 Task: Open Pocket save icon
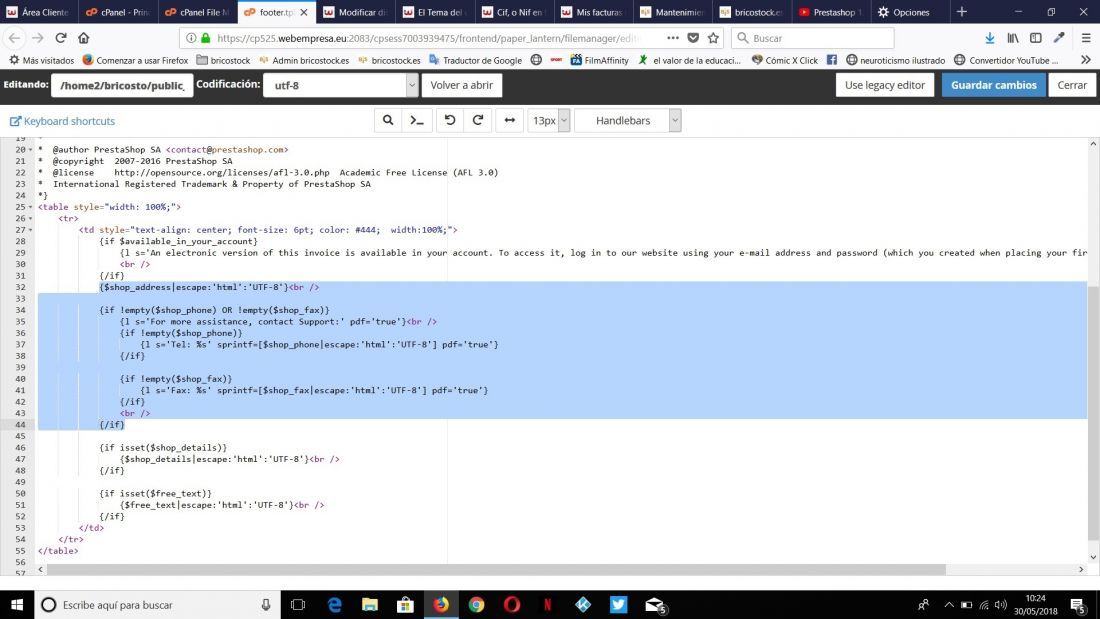coord(693,38)
